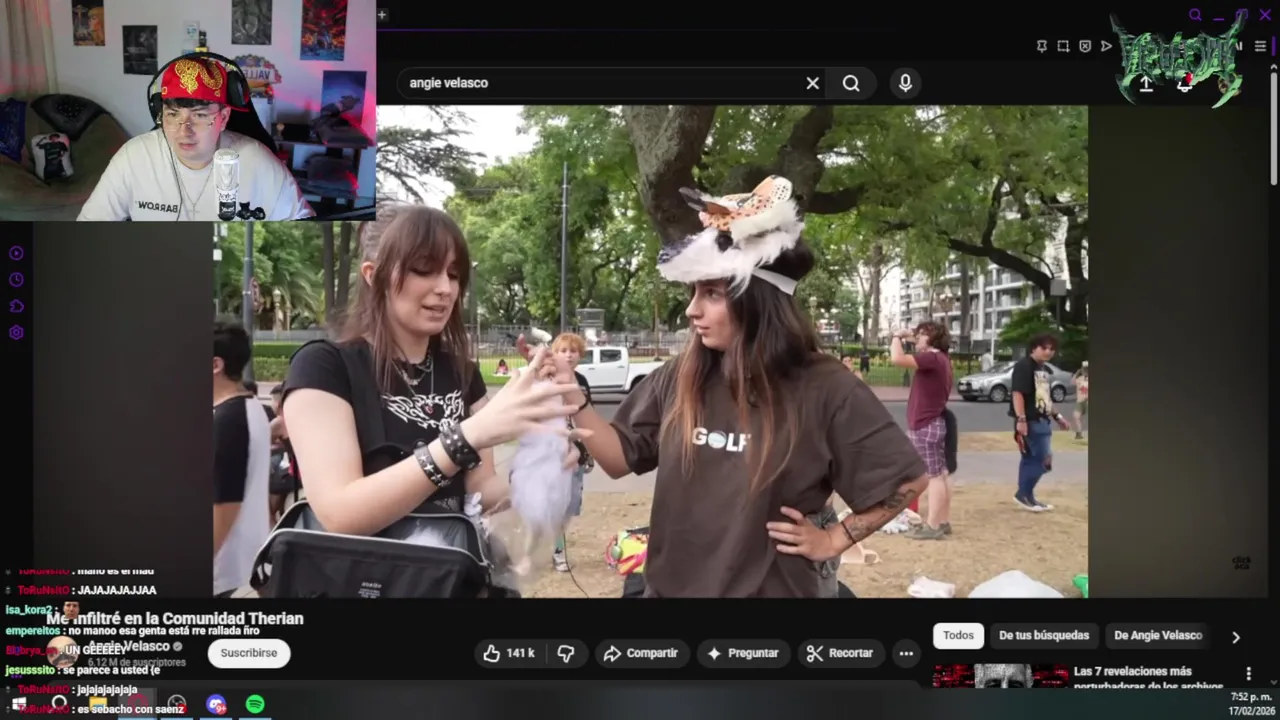This screenshot has height=720, width=1280.
Task: Open sidebar settings gear icon
Action: pyautogui.click(x=16, y=333)
